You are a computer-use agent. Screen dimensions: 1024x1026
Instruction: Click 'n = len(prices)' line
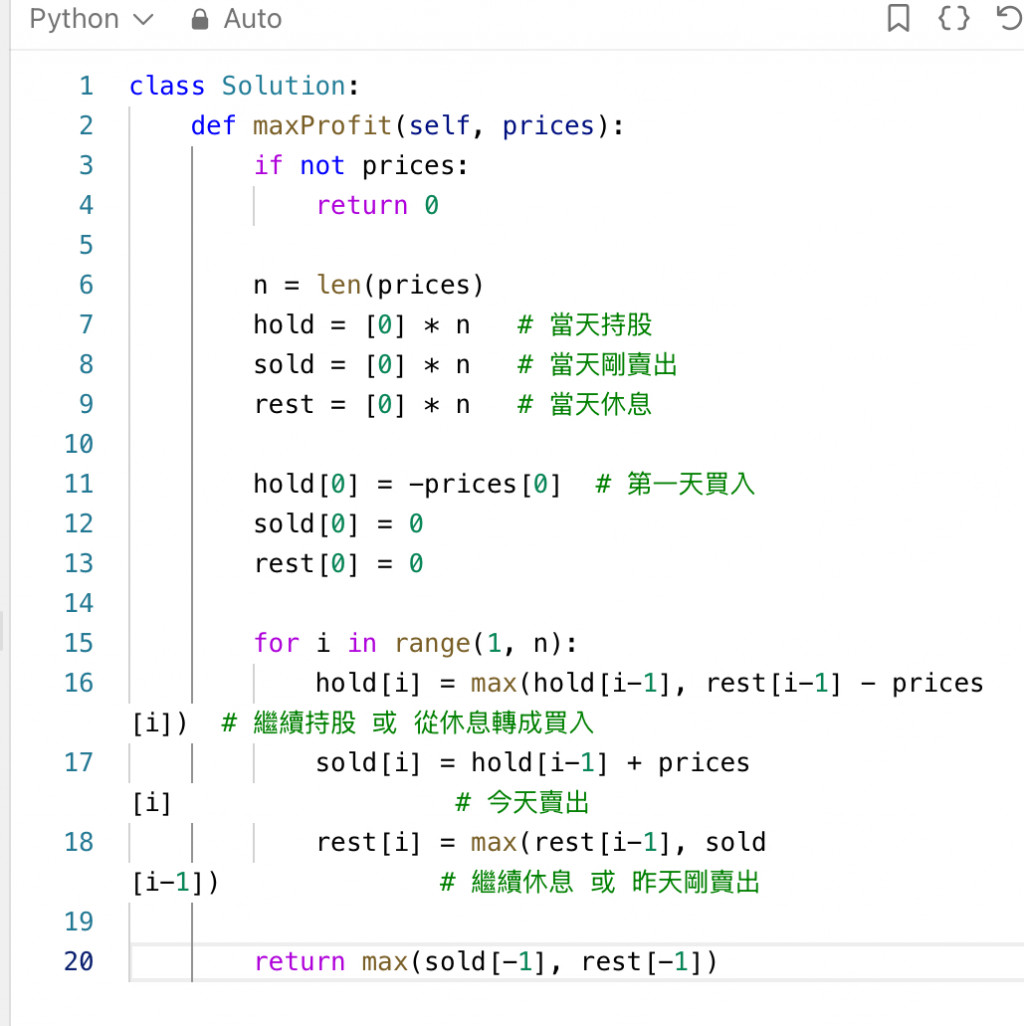click(x=368, y=285)
